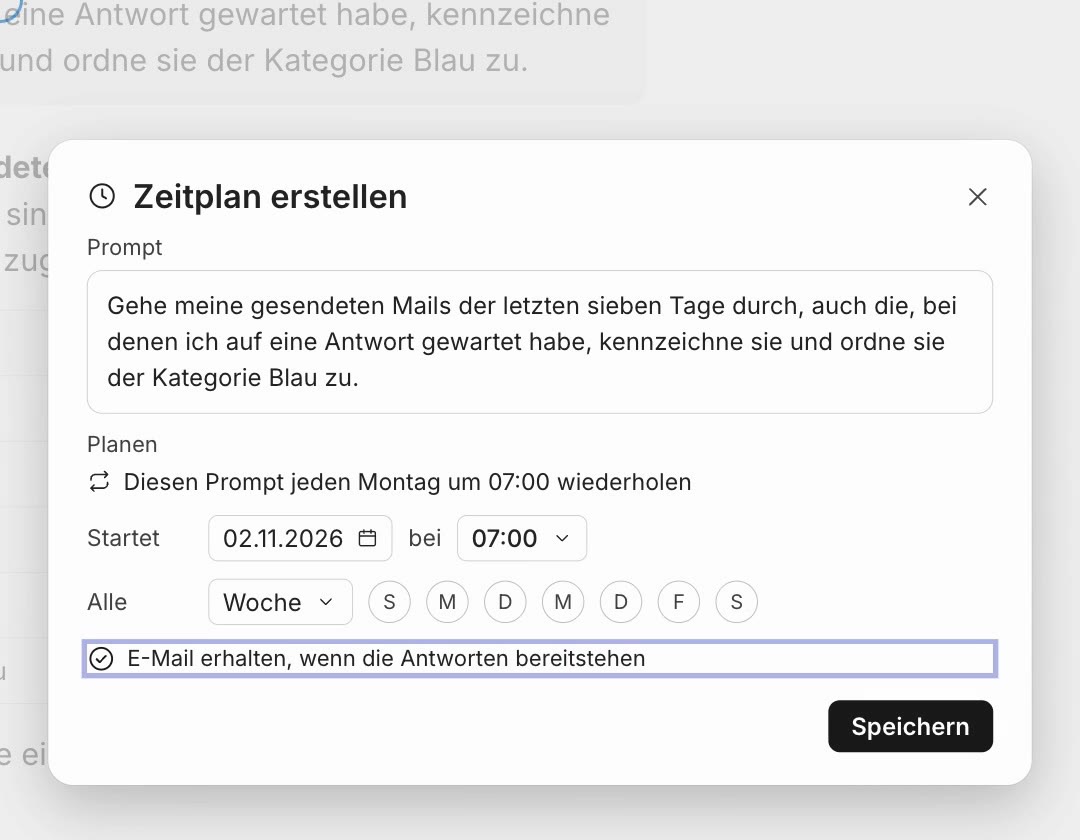Click the 'Prompt' label

click(125, 247)
